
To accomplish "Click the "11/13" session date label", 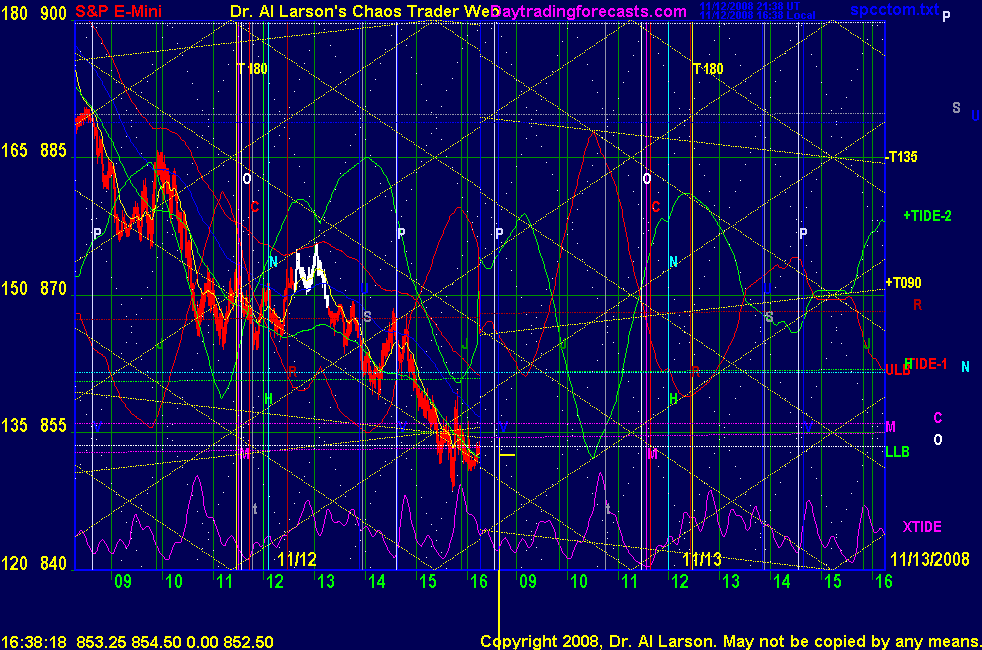I will 701,559.
